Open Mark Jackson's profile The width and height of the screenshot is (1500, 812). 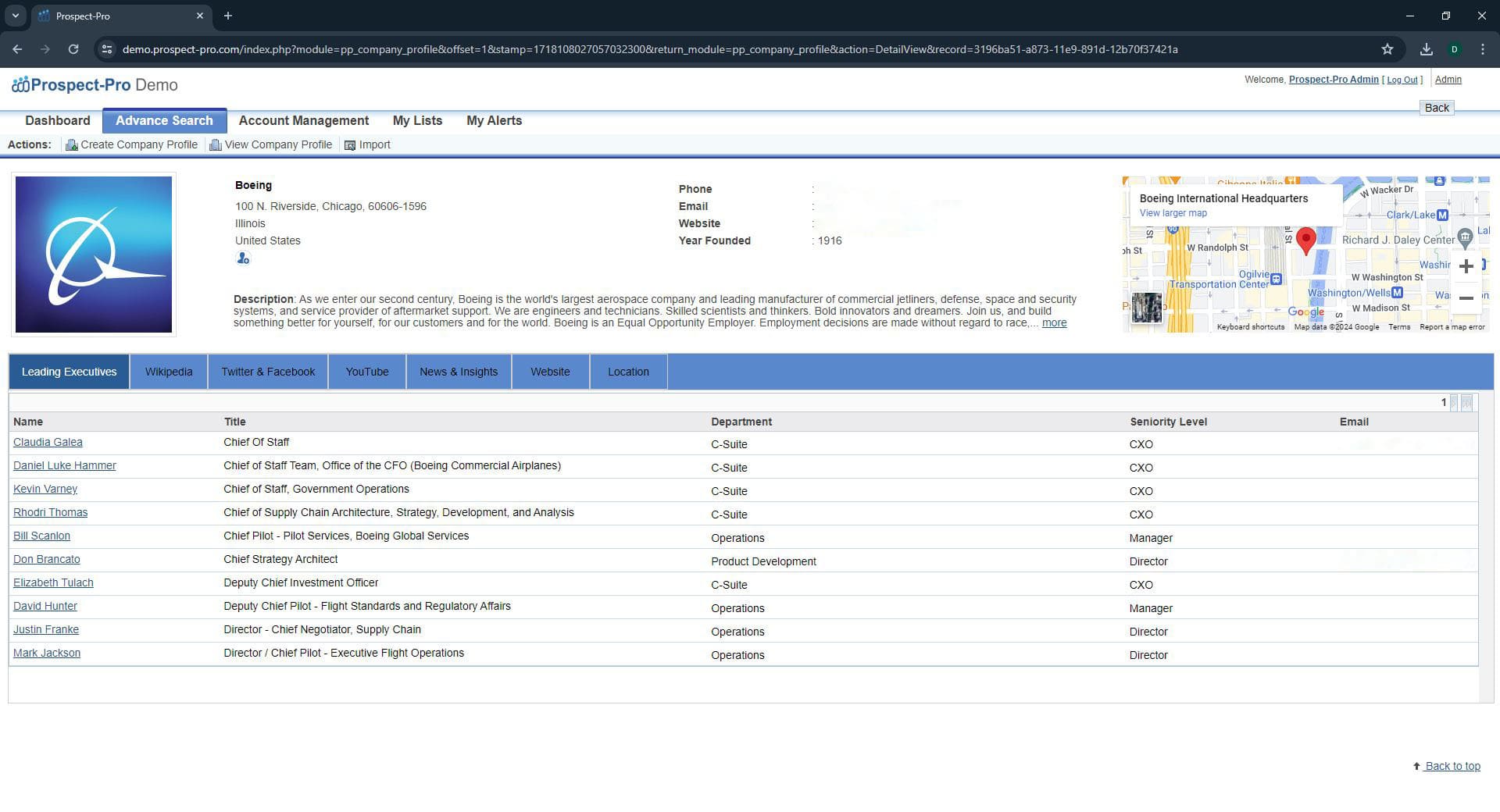47,653
